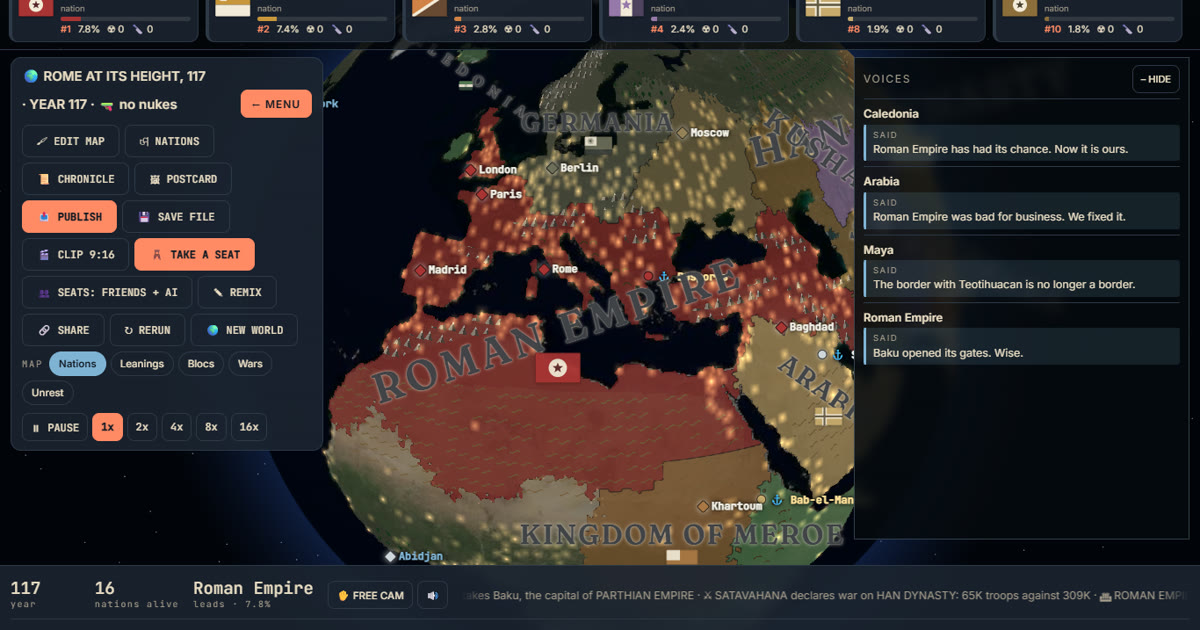This screenshot has width=1200, height=630.
Task: Click the Arabia flag on the map
Action: 828,415
